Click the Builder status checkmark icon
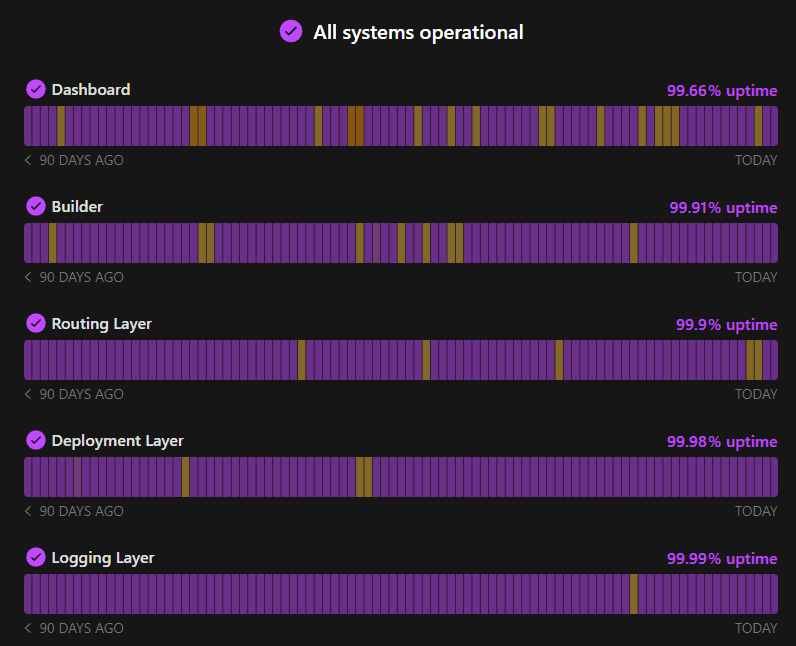Image resolution: width=796 pixels, height=646 pixels. click(36, 206)
